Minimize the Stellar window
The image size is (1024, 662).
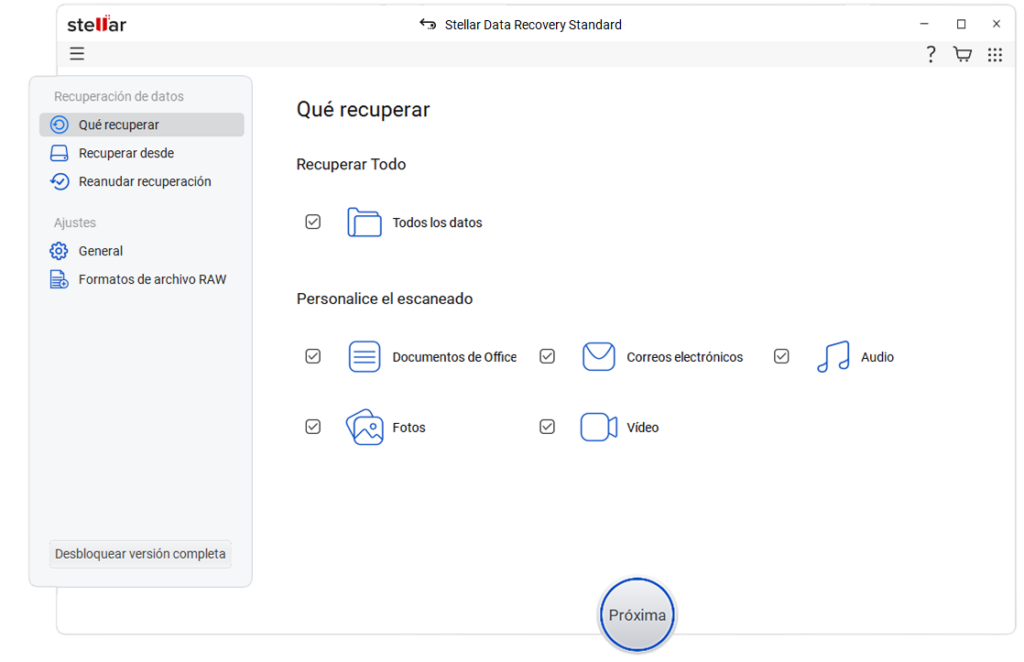924,24
